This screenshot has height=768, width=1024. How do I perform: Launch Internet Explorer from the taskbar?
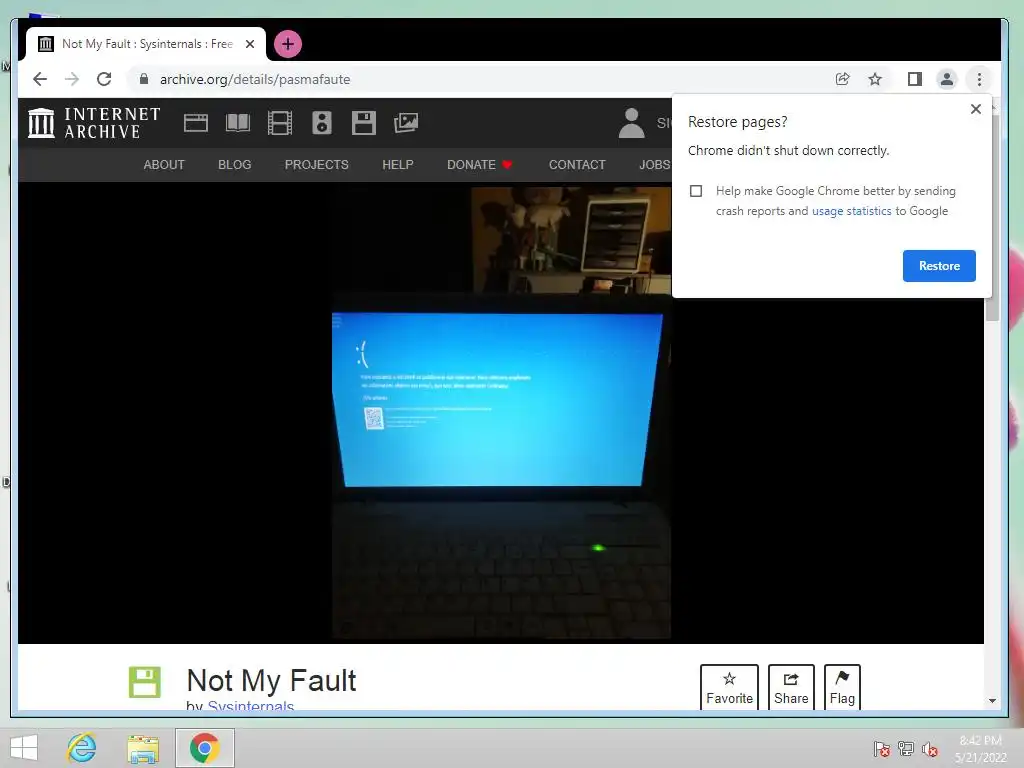pyautogui.click(x=82, y=748)
